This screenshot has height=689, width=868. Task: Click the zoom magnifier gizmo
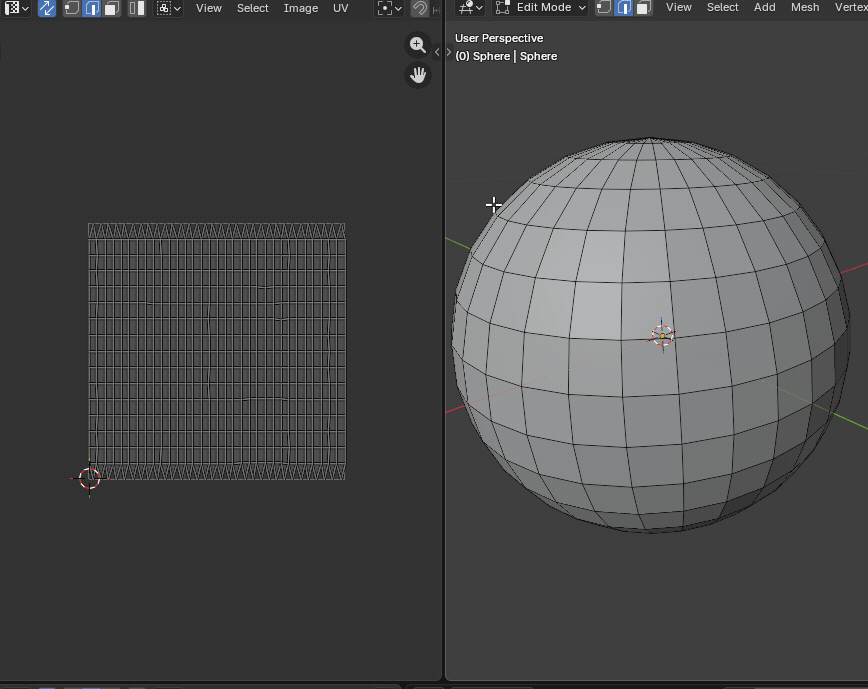click(418, 45)
